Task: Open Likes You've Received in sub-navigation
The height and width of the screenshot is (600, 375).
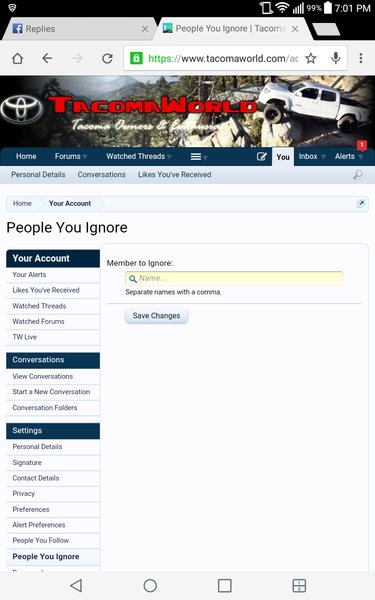Action: (174, 174)
